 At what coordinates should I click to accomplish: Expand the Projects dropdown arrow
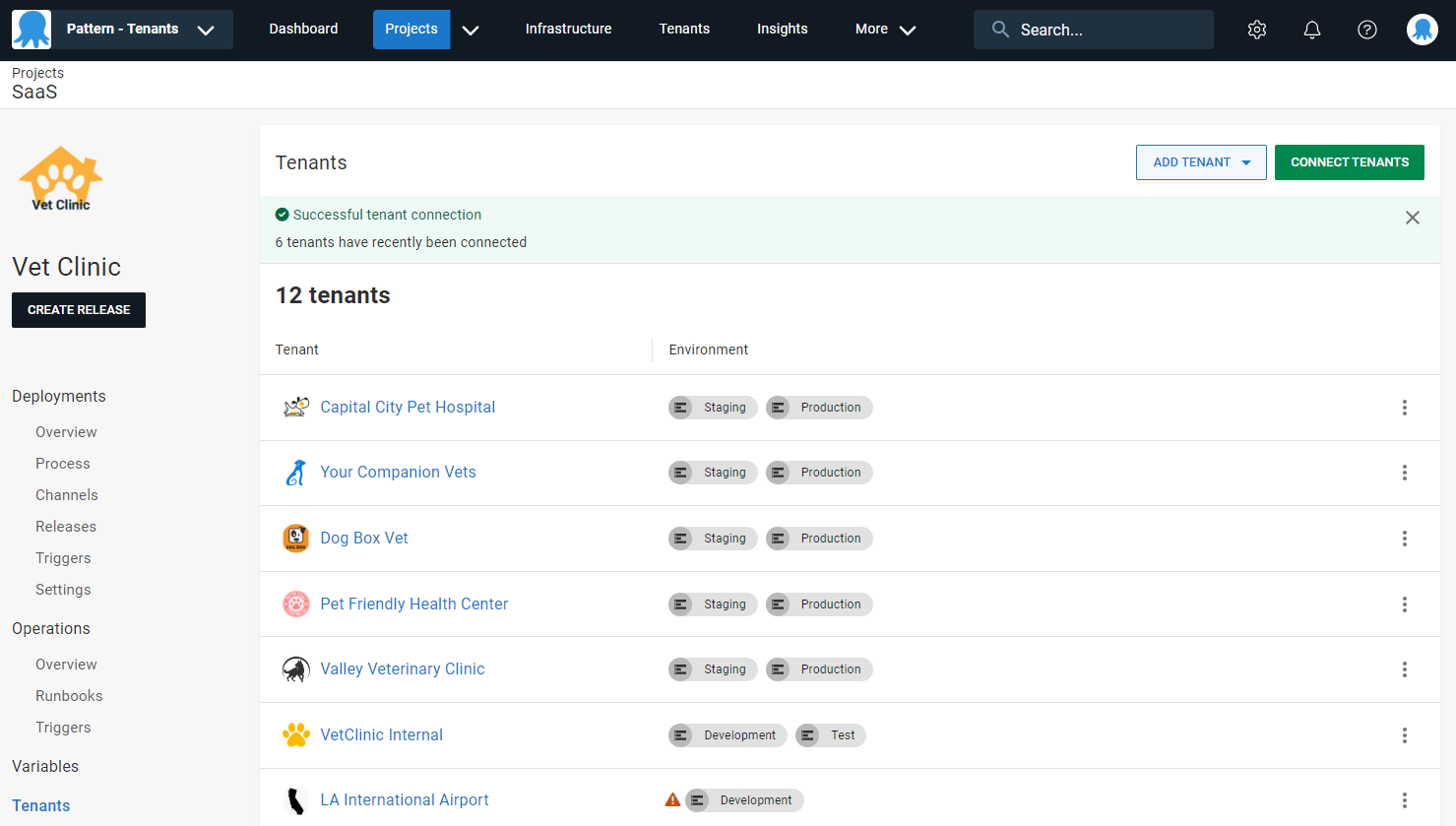(471, 30)
